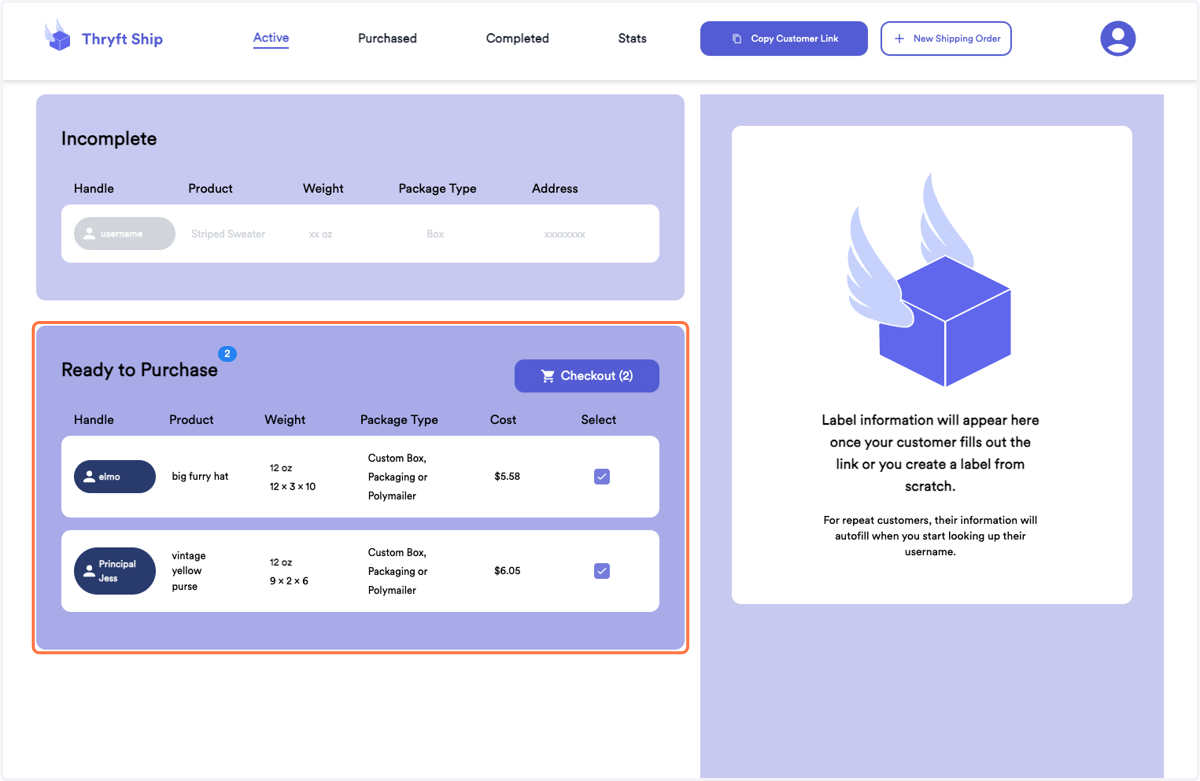
Task: Click the Address column header
Action: pos(555,188)
